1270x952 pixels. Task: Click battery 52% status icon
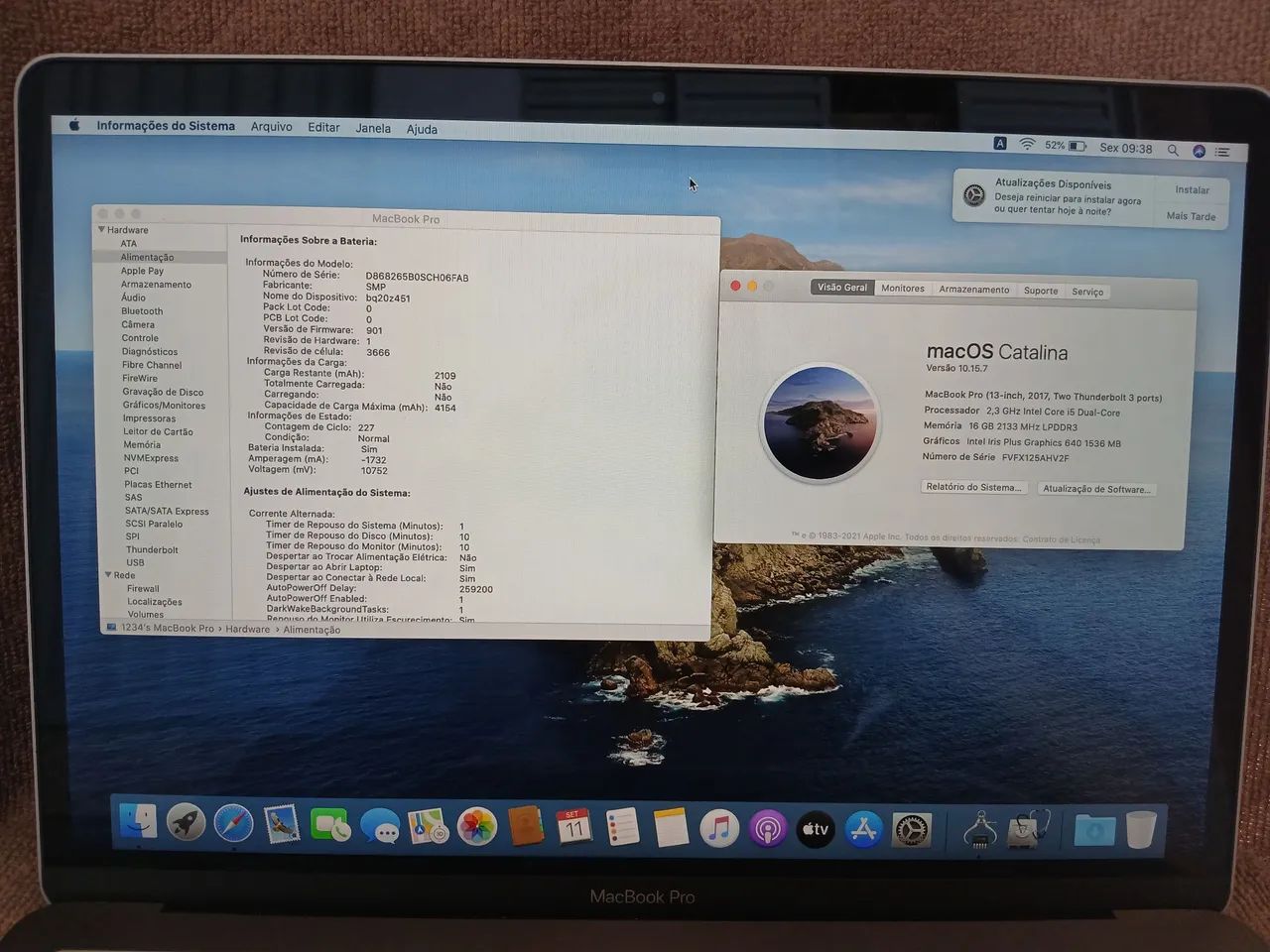(x=1066, y=146)
